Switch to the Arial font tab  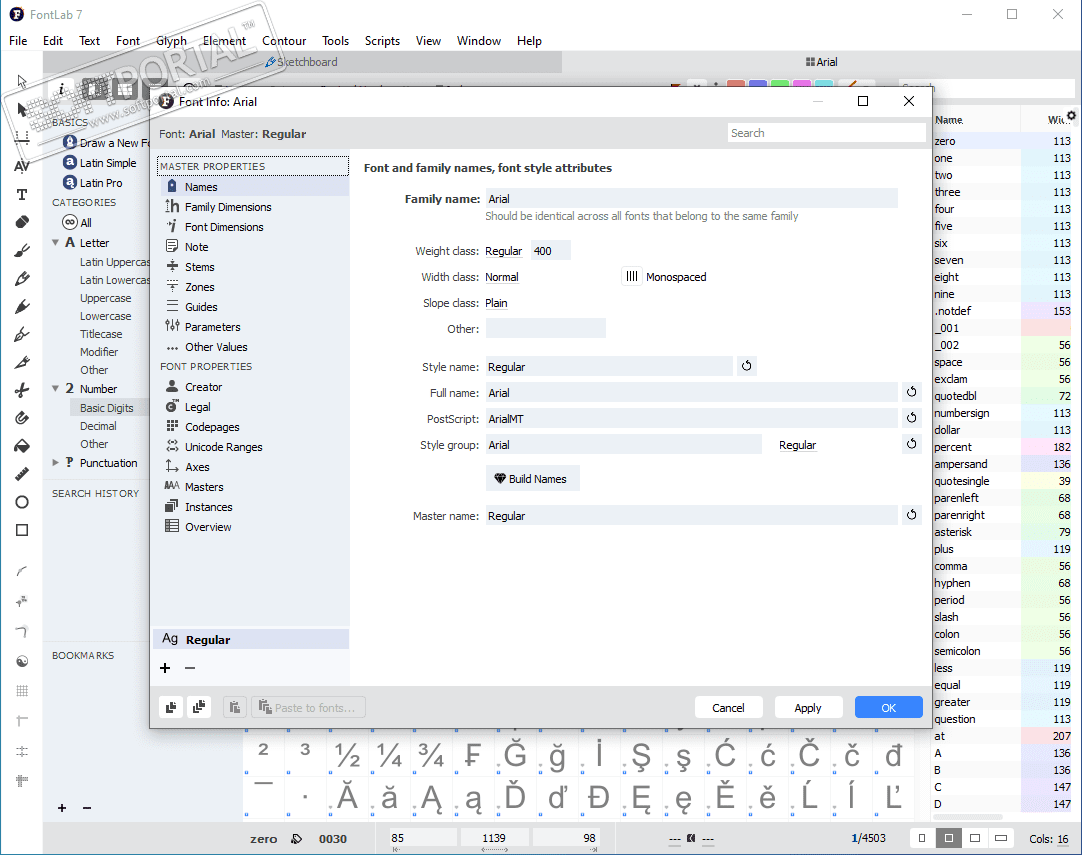click(821, 61)
